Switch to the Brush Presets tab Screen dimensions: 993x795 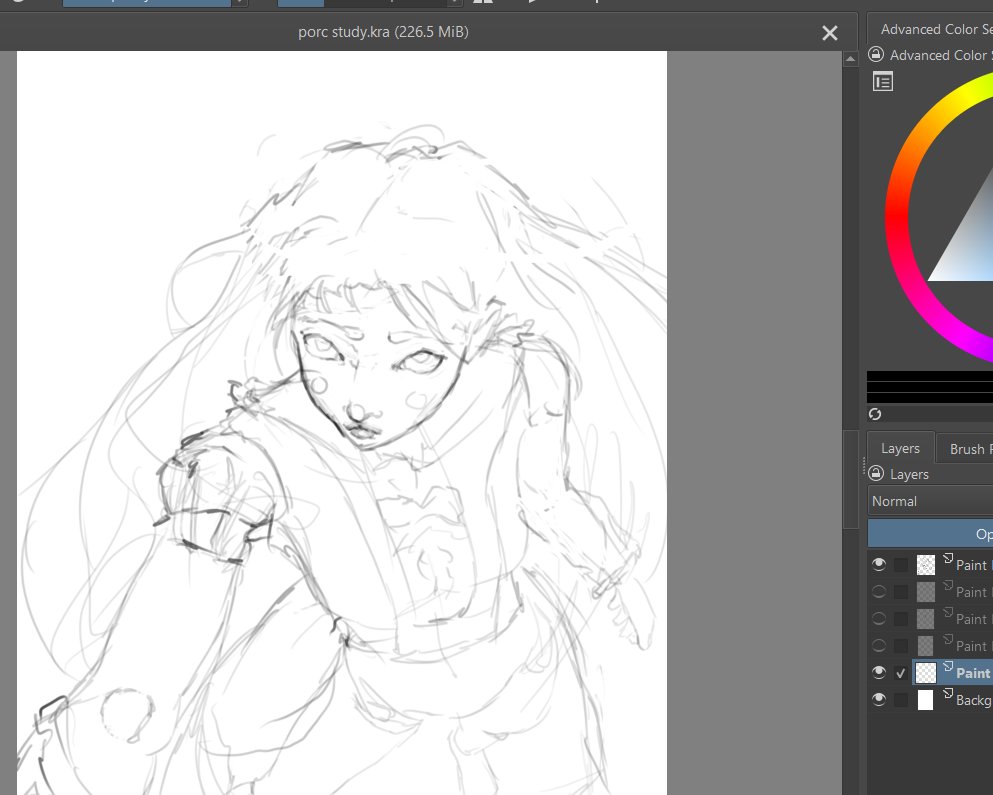click(x=965, y=449)
